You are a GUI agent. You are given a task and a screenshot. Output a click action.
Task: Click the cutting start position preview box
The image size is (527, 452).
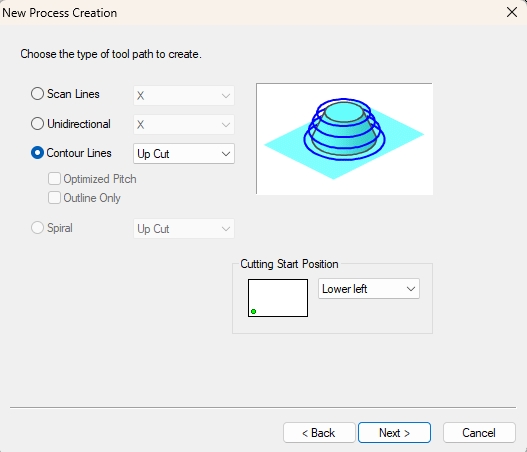point(278,298)
